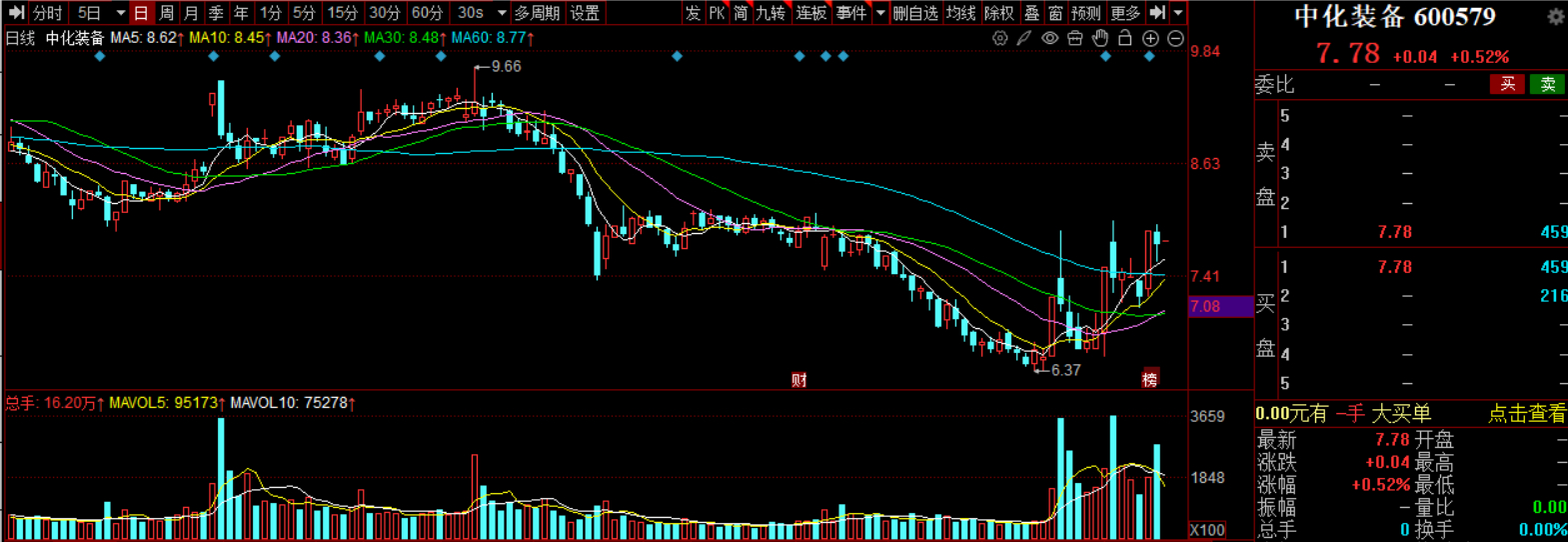Toggle the 连板 indicator
The image size is (1568, 542).
tap(811, 13)
